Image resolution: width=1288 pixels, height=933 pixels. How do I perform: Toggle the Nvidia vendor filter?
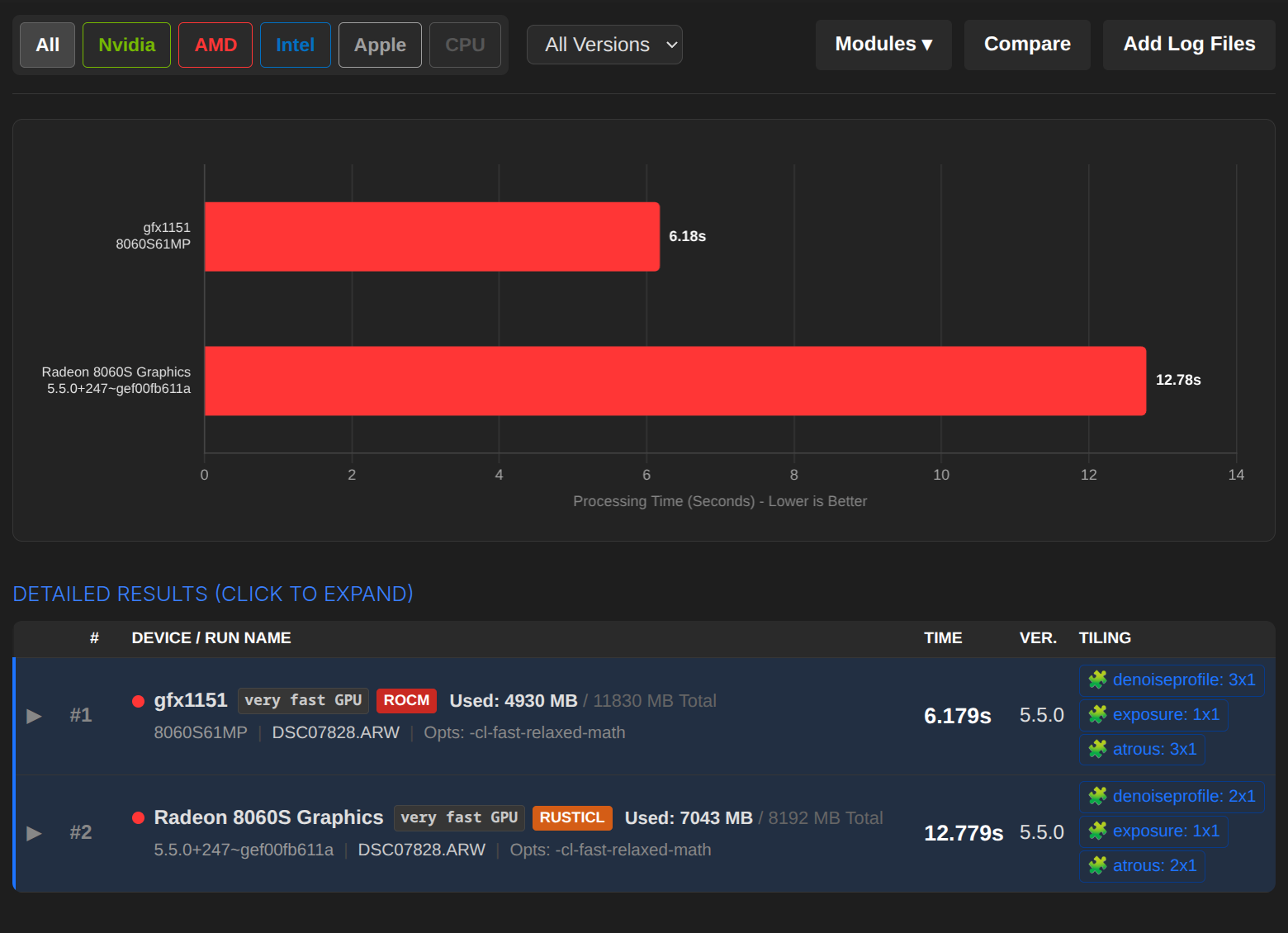(126, 45)
